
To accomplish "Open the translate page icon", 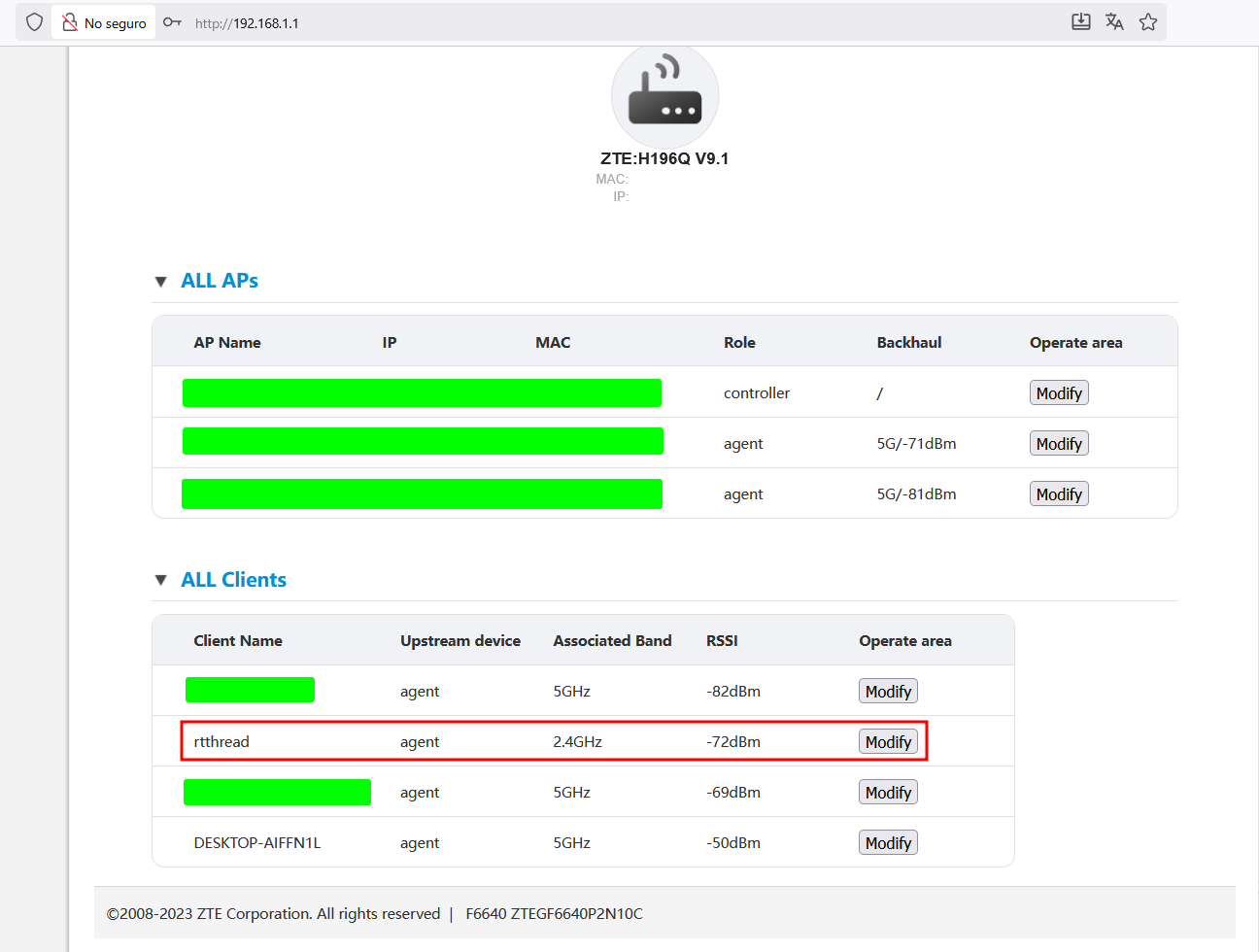I will point(1114,22).
